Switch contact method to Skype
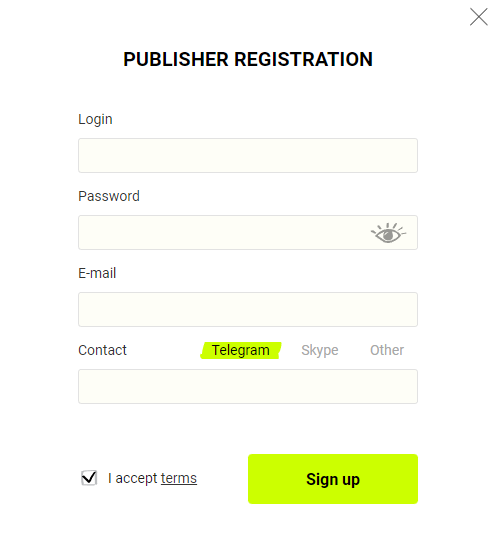 pyautogui.click(x=320, y=350)
